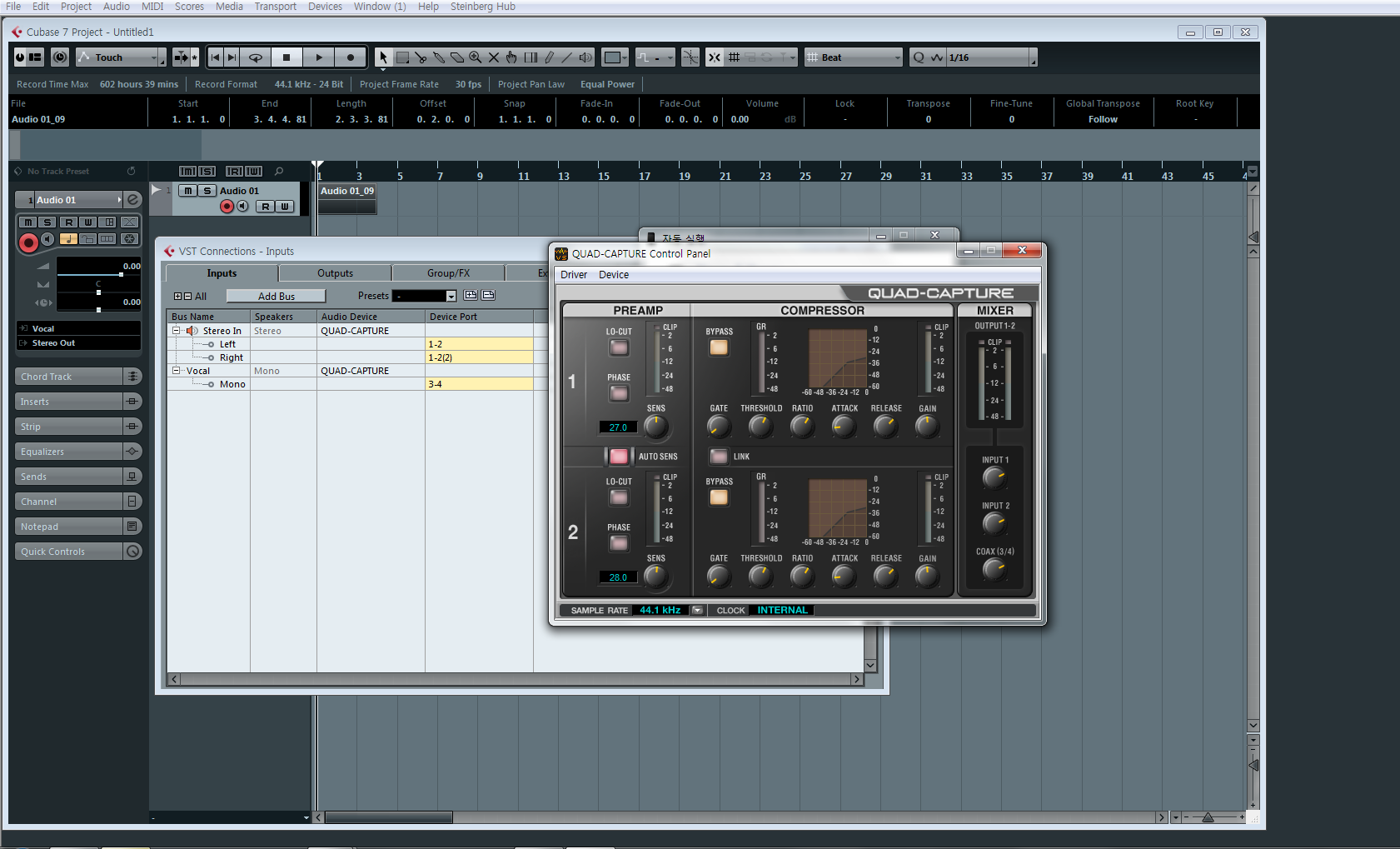
Task: Select the Object Selection arrow tool
Action: (383, 57)
